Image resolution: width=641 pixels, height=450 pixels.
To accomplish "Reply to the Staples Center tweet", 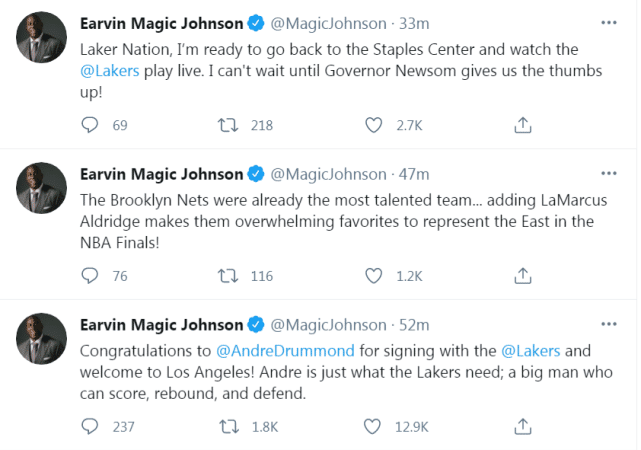I will (90, 125).
